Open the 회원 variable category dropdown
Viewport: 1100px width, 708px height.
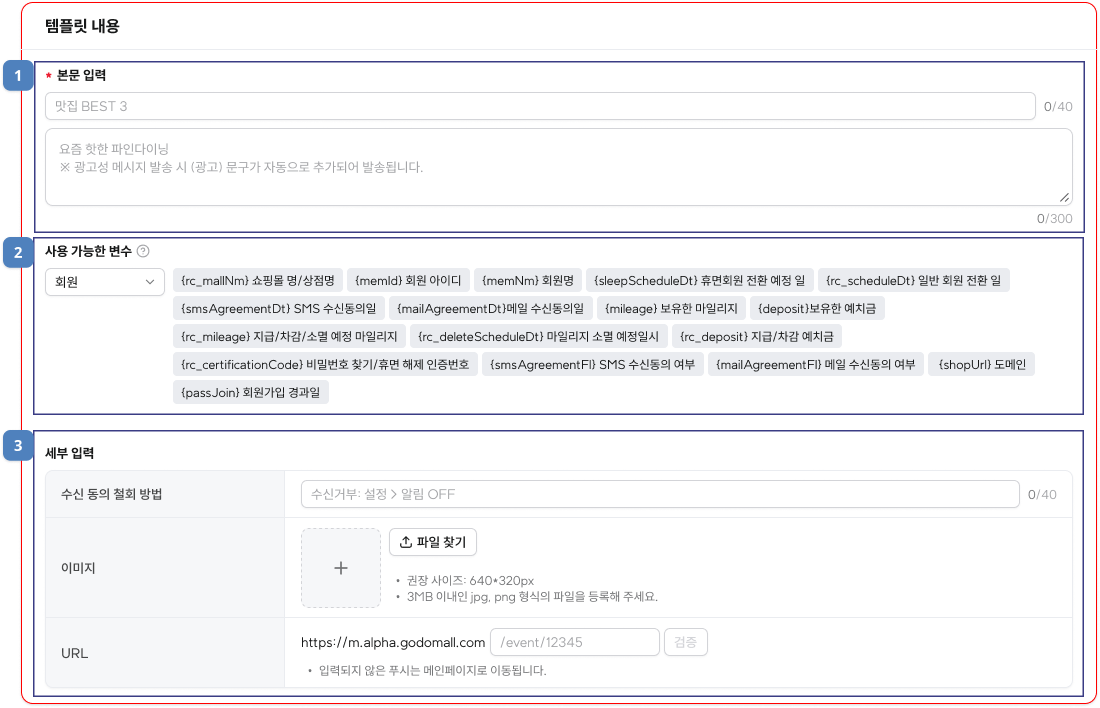105,283
